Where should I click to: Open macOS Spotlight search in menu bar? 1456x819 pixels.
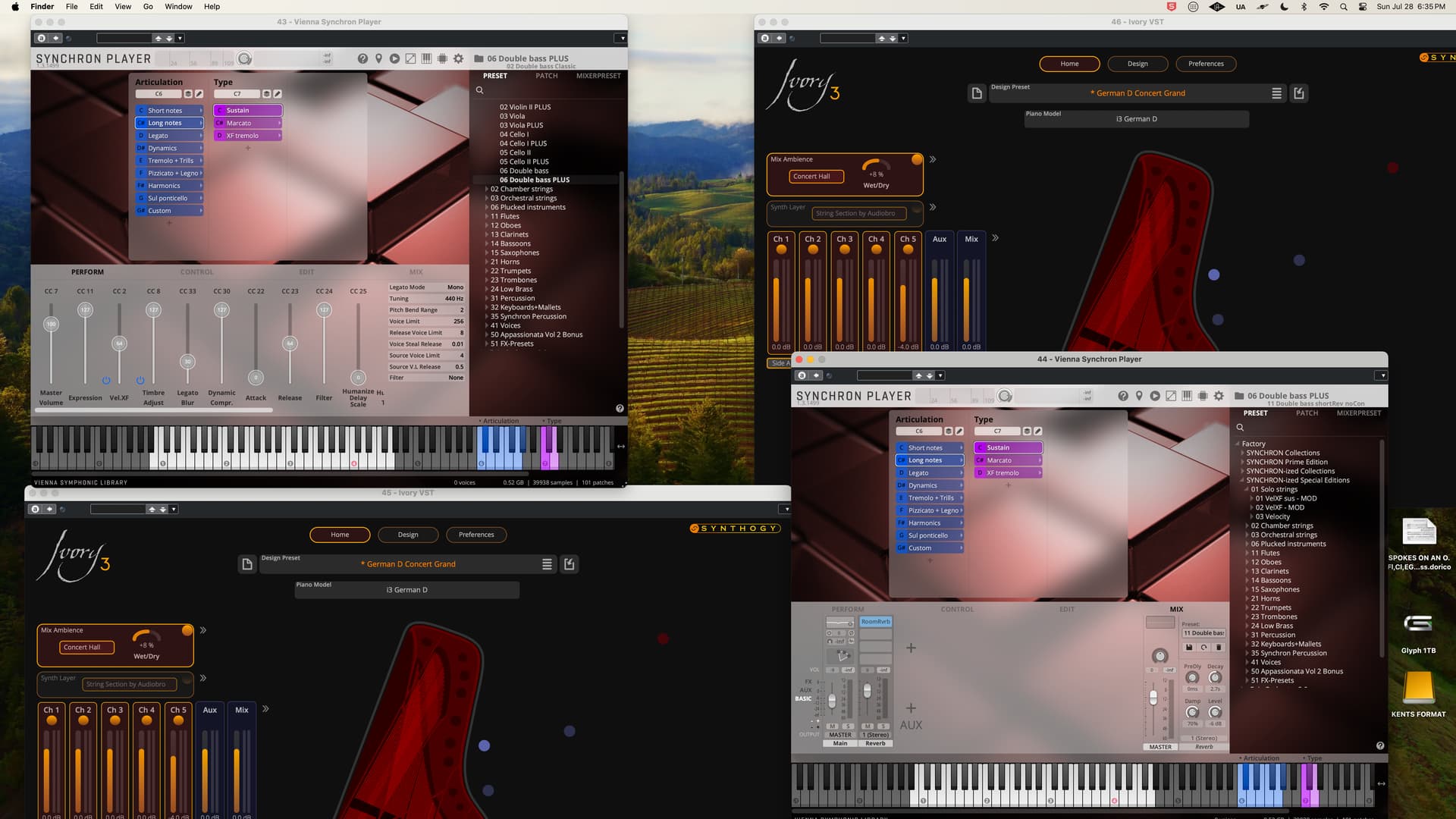[x=1343, y=7]
